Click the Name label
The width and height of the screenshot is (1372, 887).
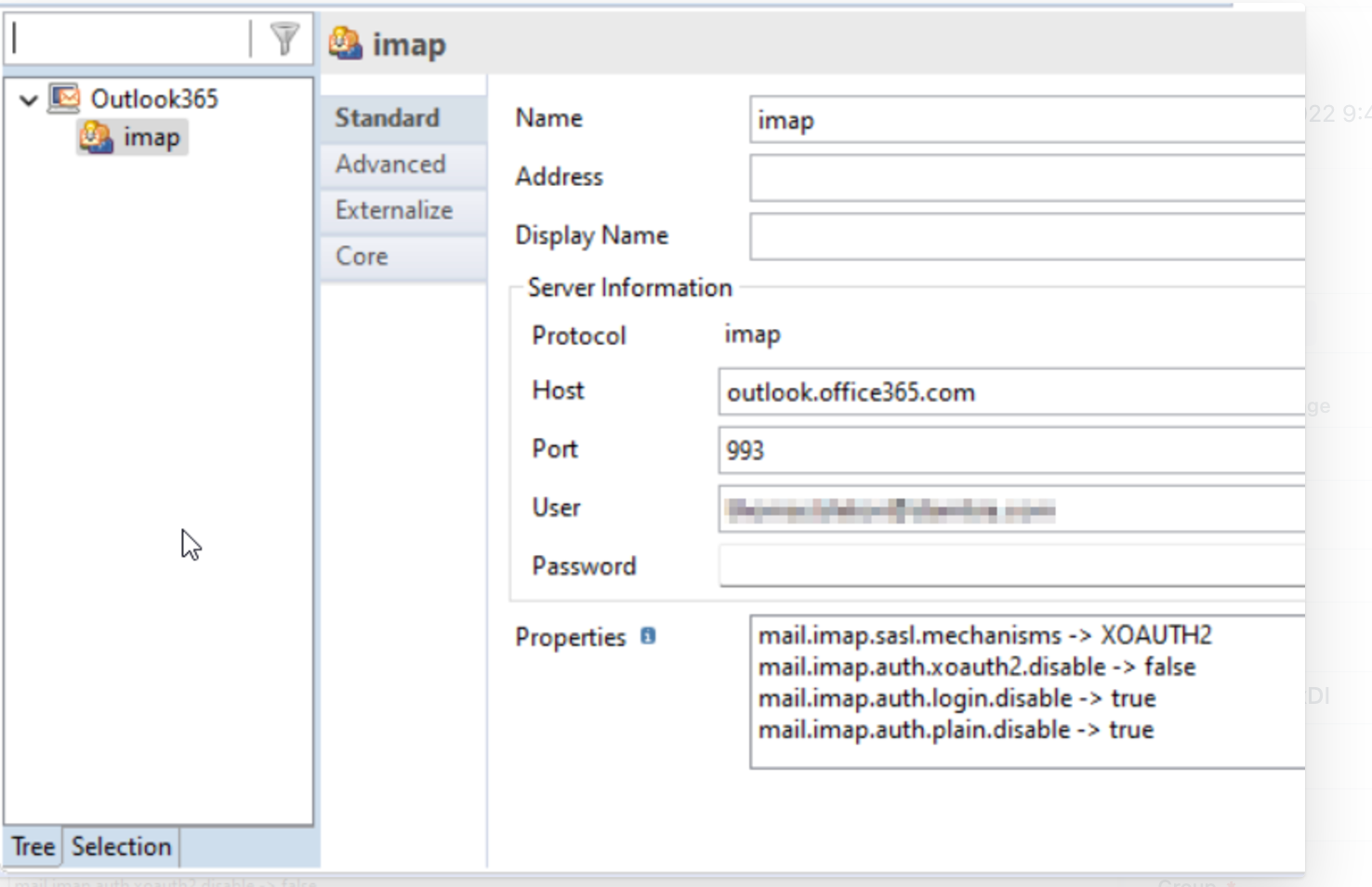549,118
